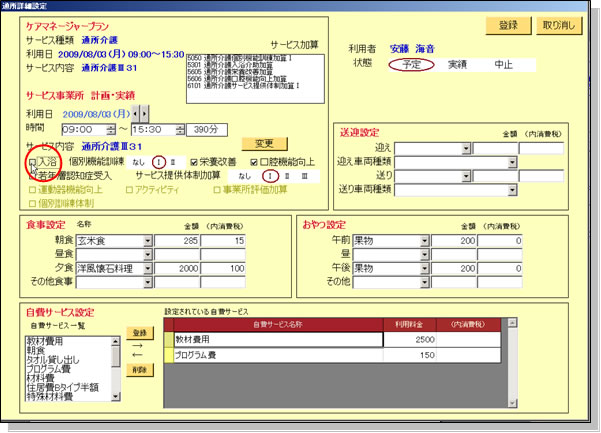
Task: Click the end time field 15:30
Action: click(x=153, y=130)
